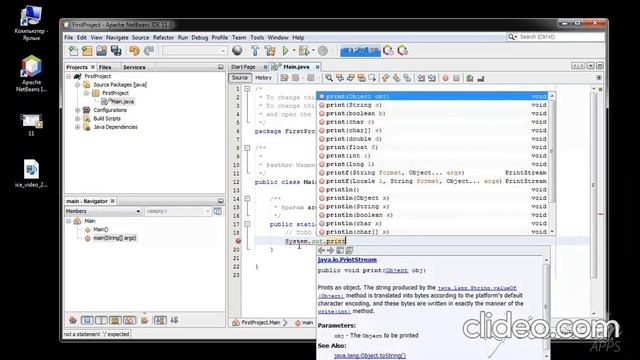The image size is (640, 360).
Task: Click the Find Next Occurrence editor icon
Action: 351,78
